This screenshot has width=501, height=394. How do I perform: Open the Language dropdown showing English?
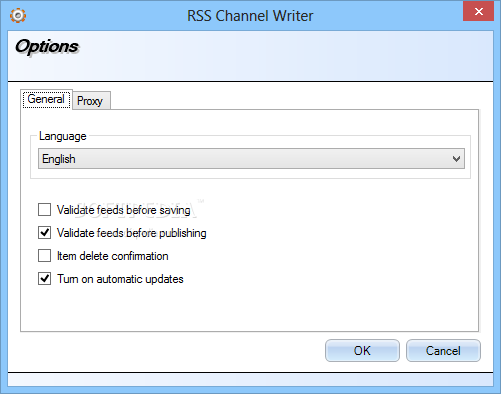click(x=251, y=159)
